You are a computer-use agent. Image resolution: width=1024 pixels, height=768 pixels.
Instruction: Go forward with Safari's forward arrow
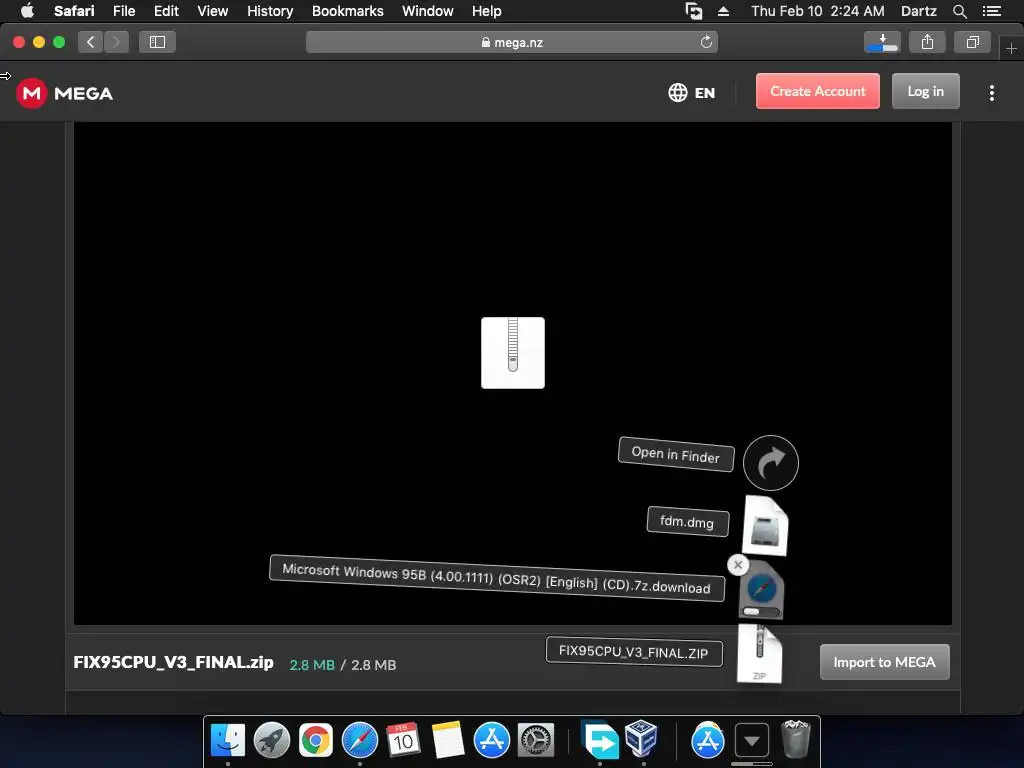coord(116,42)
